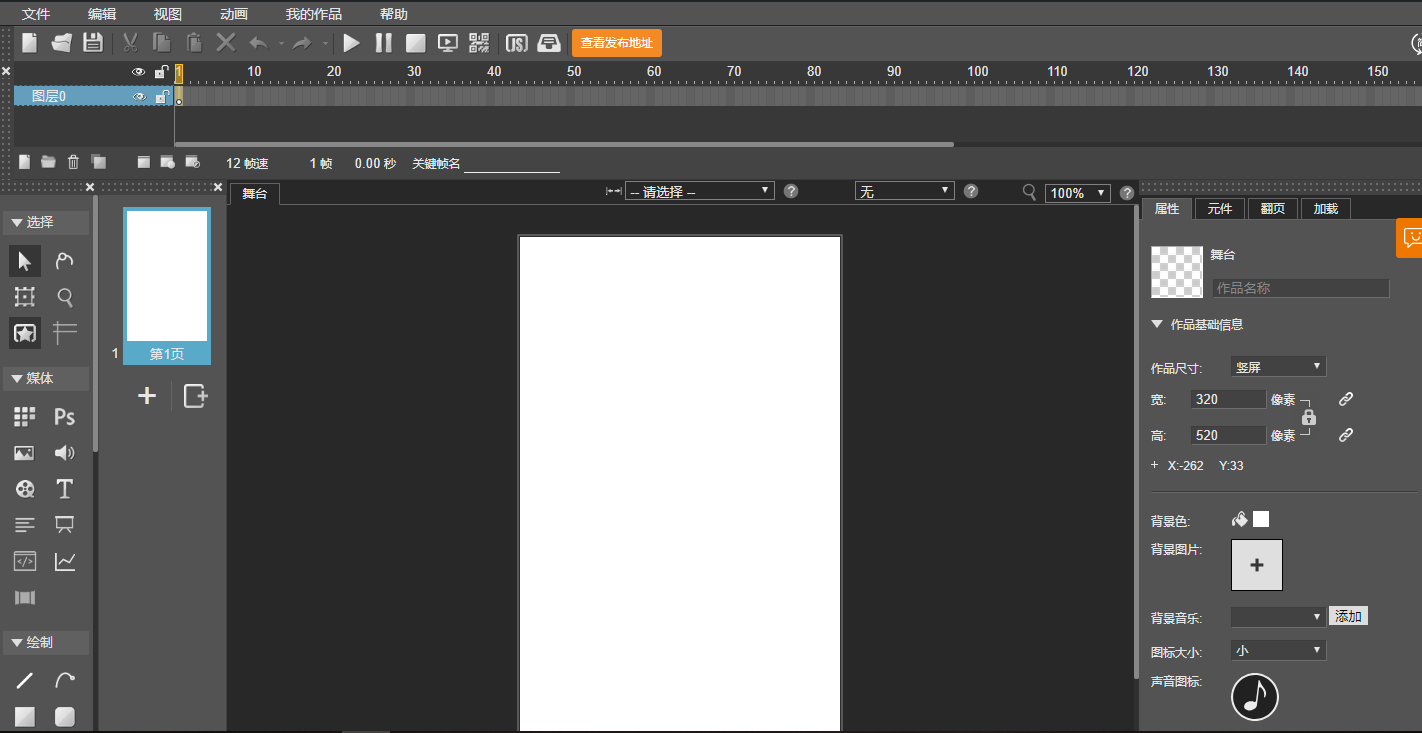Image resolution: width=1422 pixels, height=733 pixels.
Task: Collapse the 作品基础信息 section
Action: click(1157, 325)
